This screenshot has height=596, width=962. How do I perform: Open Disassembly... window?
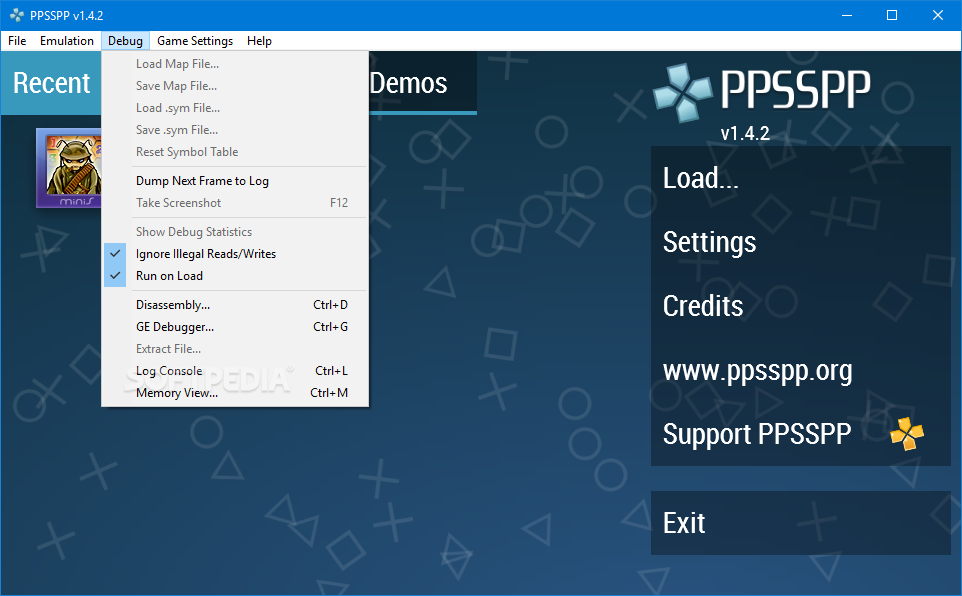(235, 305)
